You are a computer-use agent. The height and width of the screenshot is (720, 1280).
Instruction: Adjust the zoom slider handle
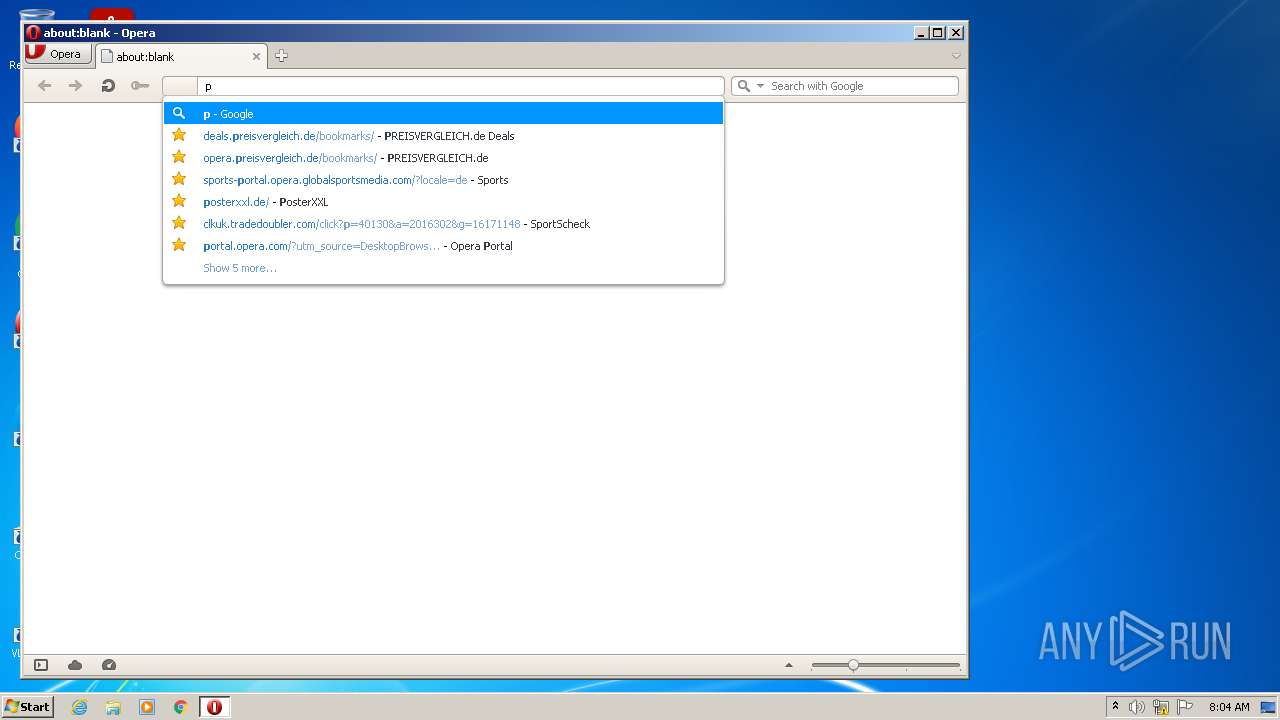tap(853, 665)
